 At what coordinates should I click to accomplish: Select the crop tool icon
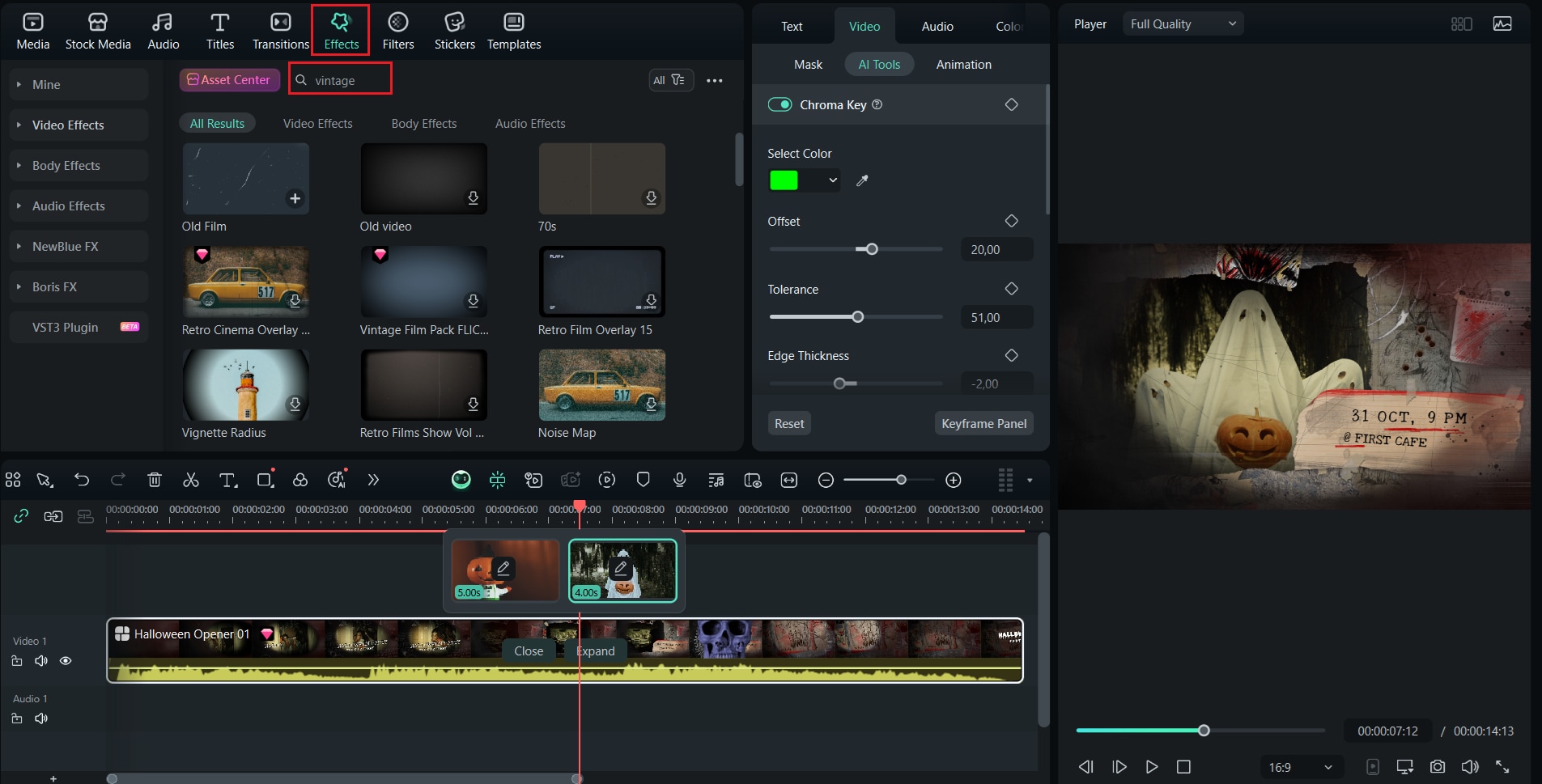coord(265,480)
